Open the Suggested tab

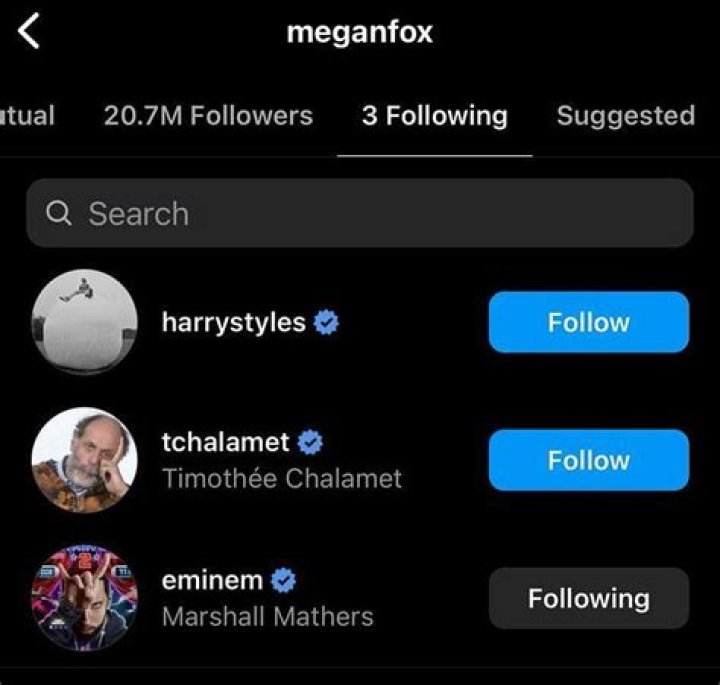tap(625, 116)
